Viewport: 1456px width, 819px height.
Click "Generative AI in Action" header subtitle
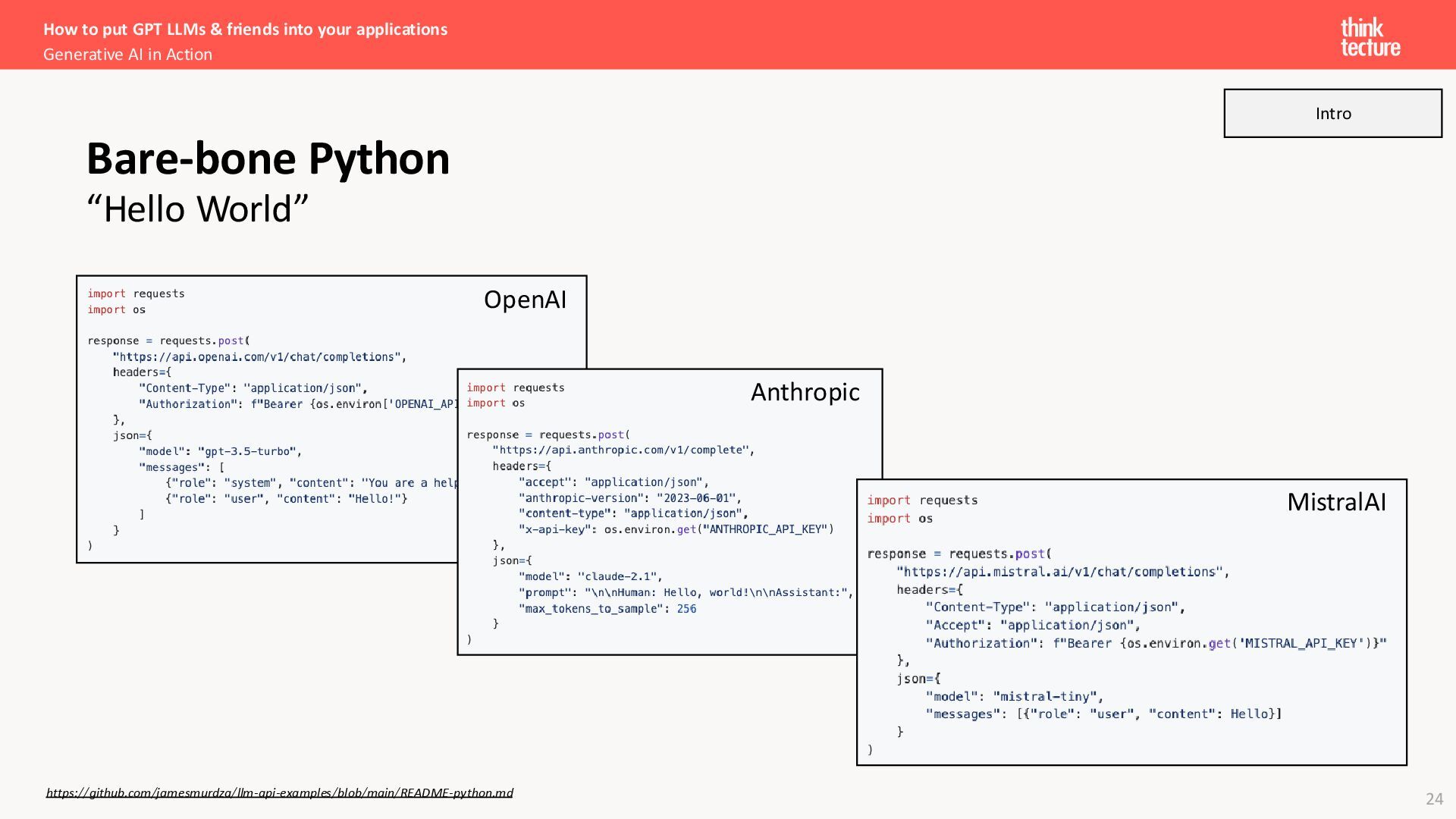click(127, 55)
